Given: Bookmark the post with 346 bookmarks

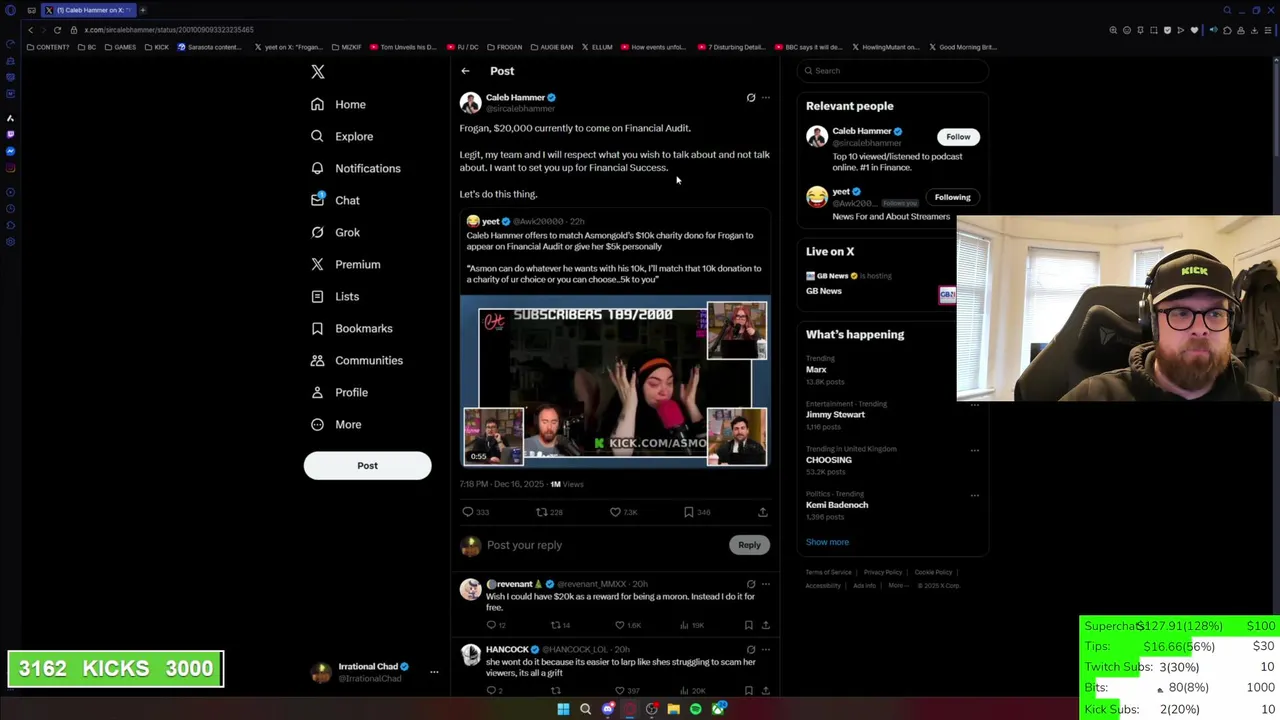Looking at the screenshot, I should pyautogui.click(x=689, y=512).
